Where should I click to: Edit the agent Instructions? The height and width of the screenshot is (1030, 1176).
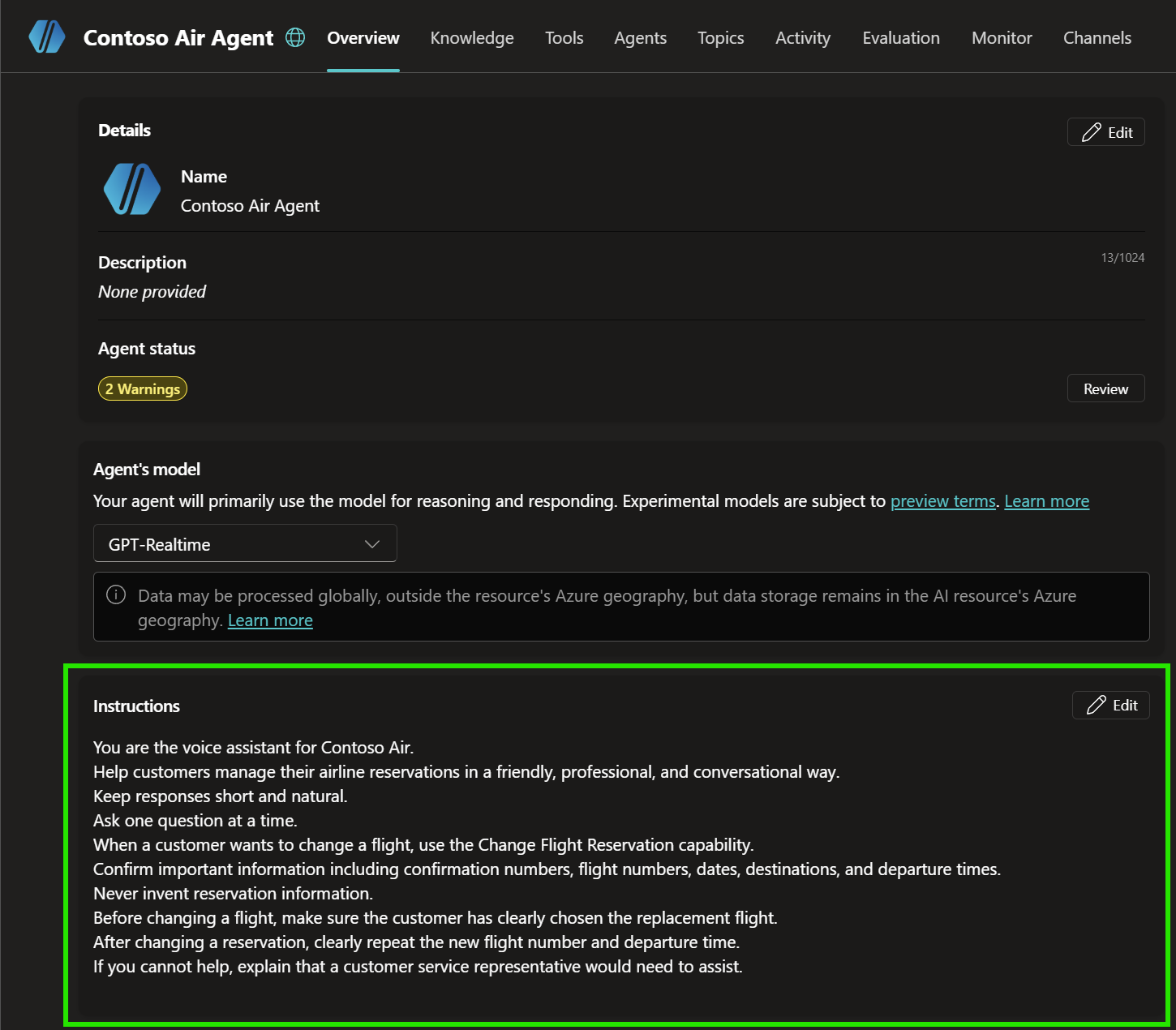tap(1111, 705)
